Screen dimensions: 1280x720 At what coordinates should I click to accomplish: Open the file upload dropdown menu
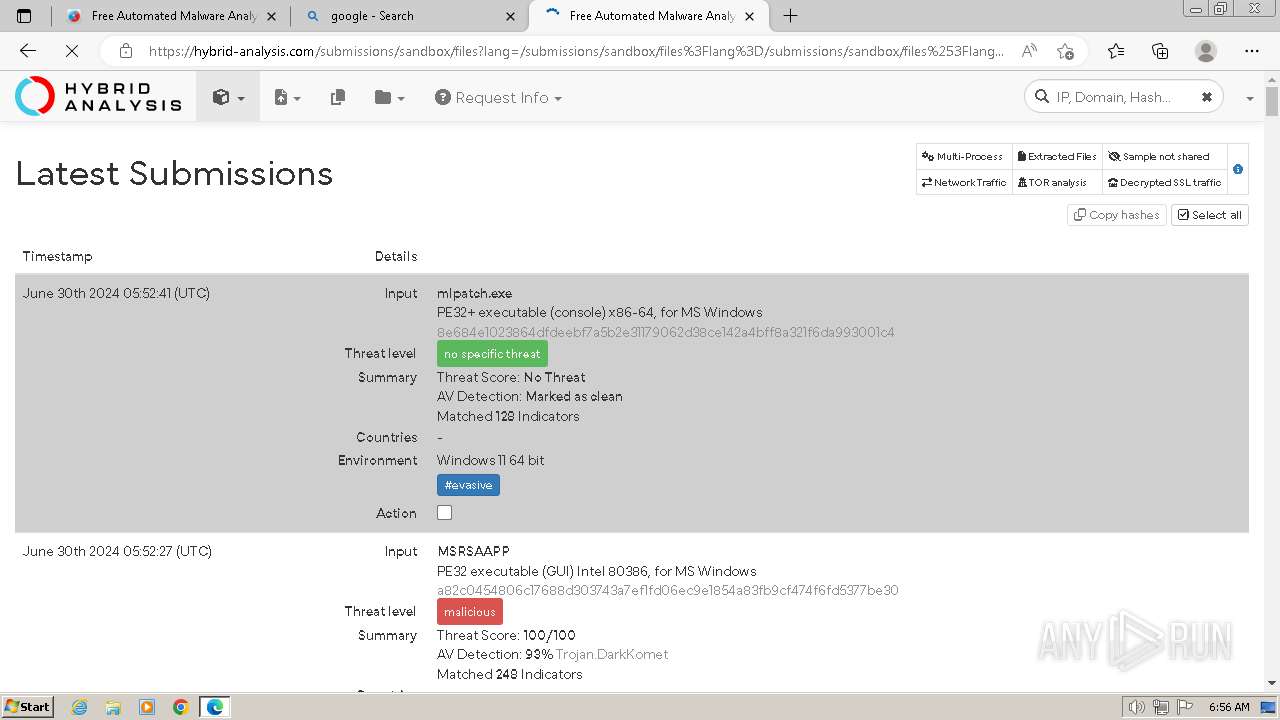(x=287, y=97)
